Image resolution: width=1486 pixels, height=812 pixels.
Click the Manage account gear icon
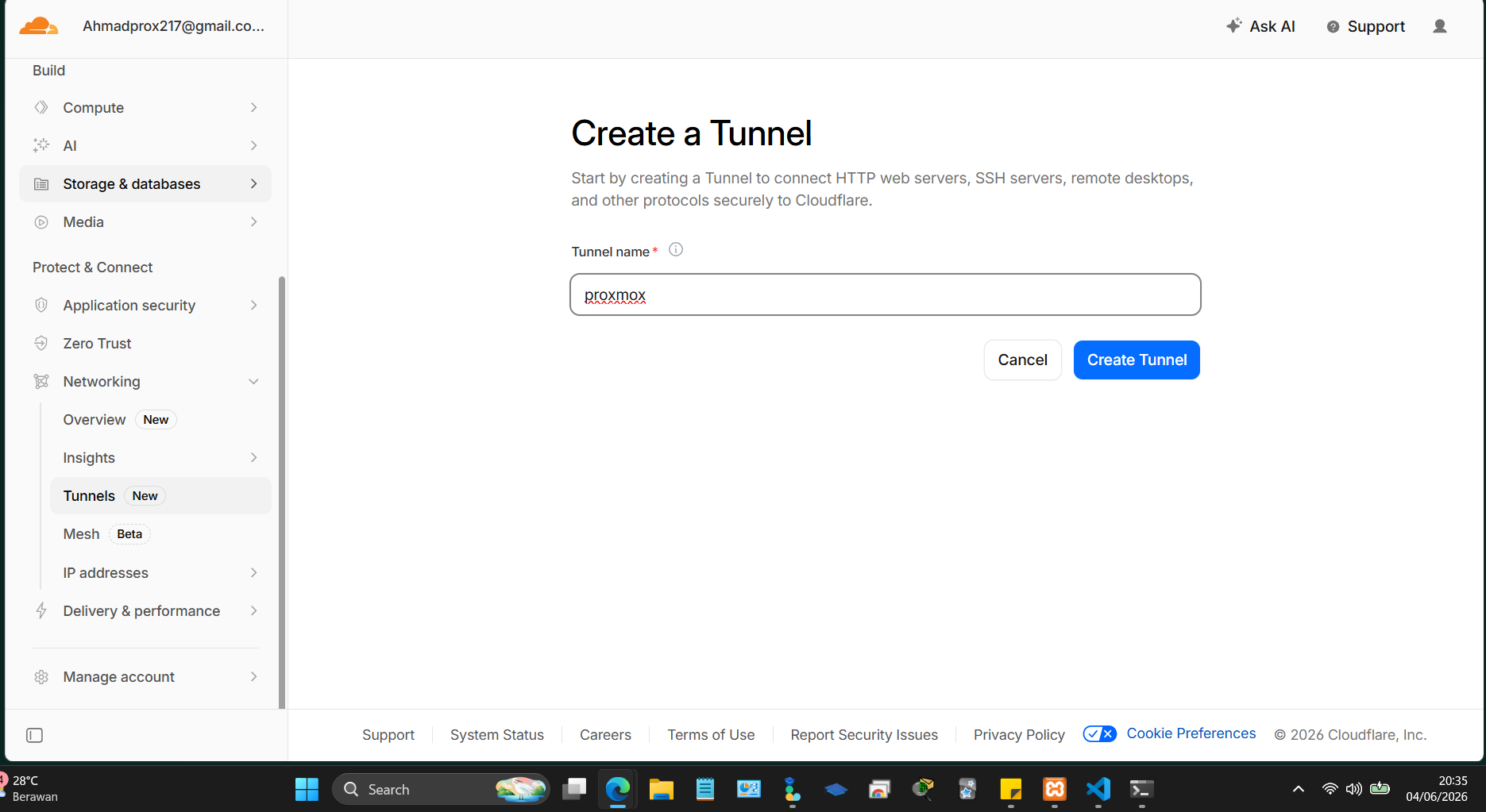[x=41, y=677]
